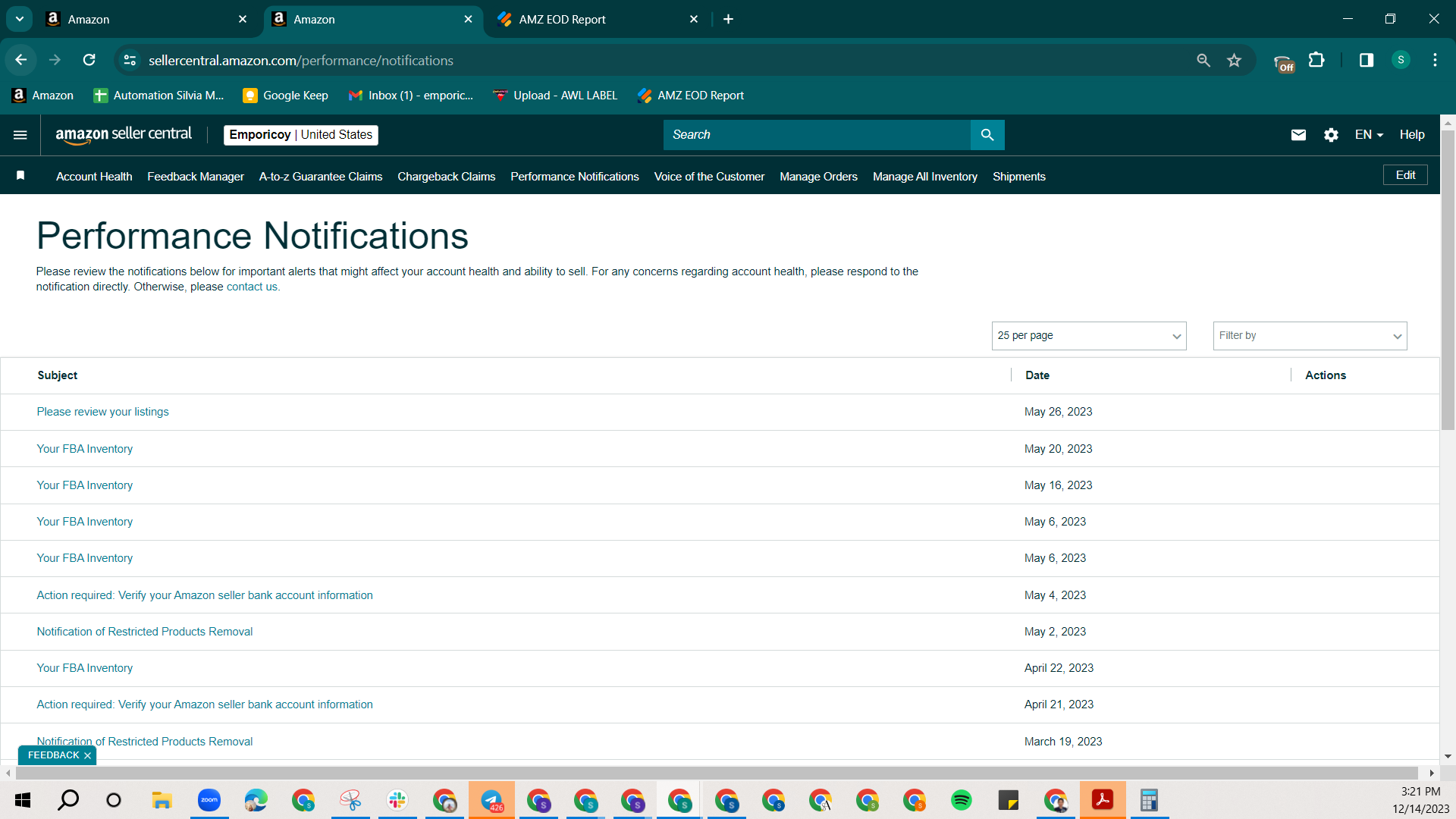Switch to the first Amazon browser tab

pos(146,20)
